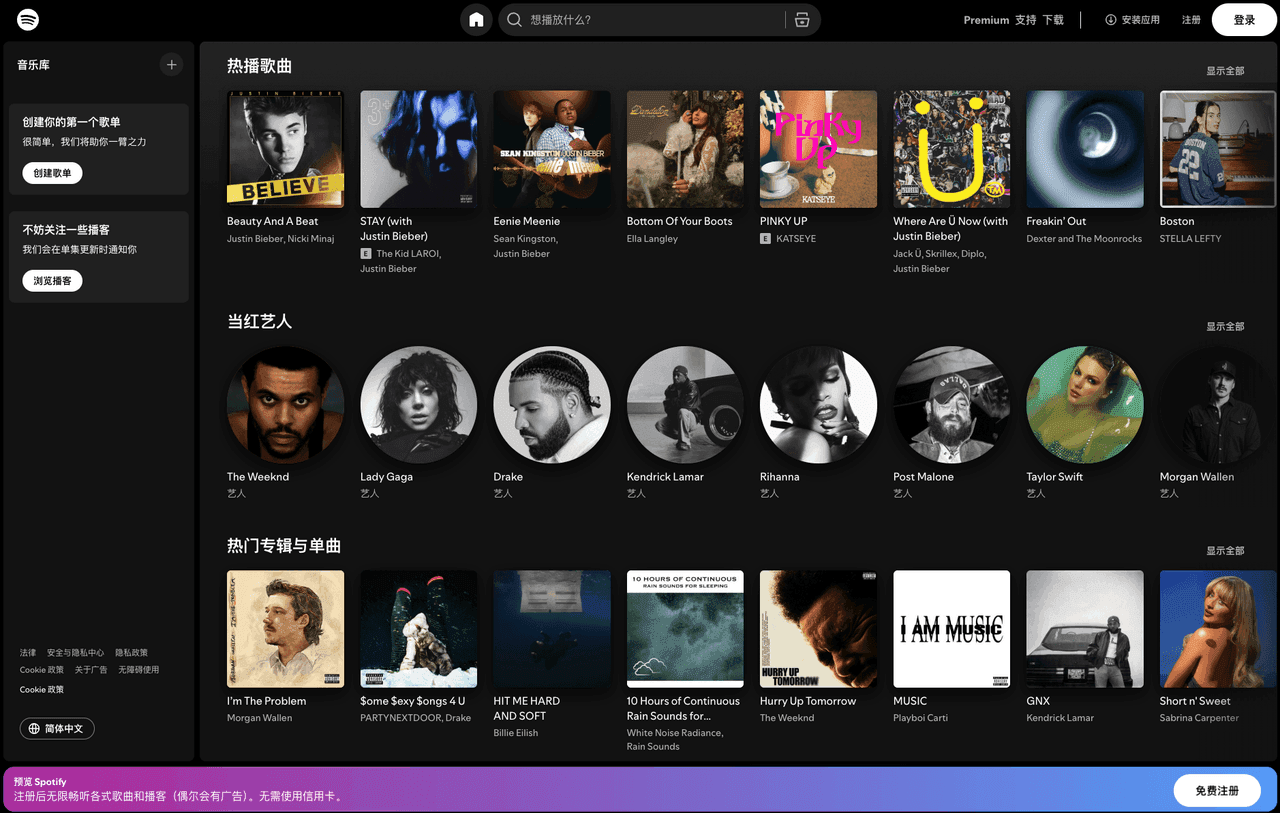Click inside the 想播放什么 search field
Screen dimensions: 1280x813
click(600, 19)
